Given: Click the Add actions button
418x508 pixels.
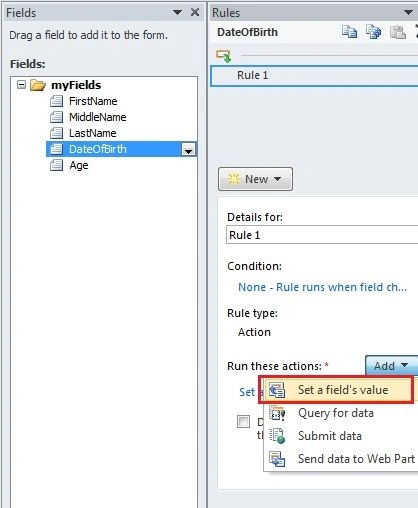Looking at the screenshot, I should 392,366.
